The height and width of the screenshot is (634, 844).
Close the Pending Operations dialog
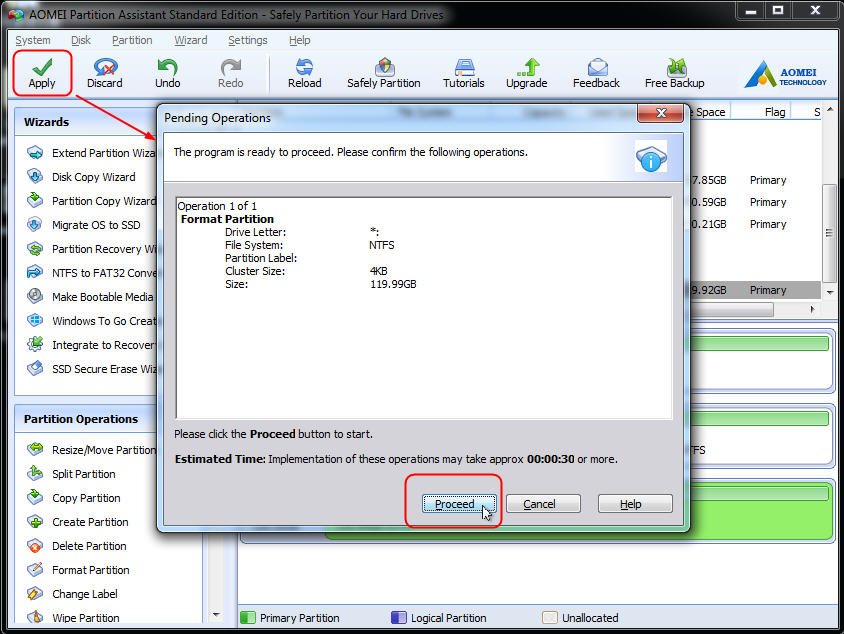pyautogui.click(x=660, y=113)
